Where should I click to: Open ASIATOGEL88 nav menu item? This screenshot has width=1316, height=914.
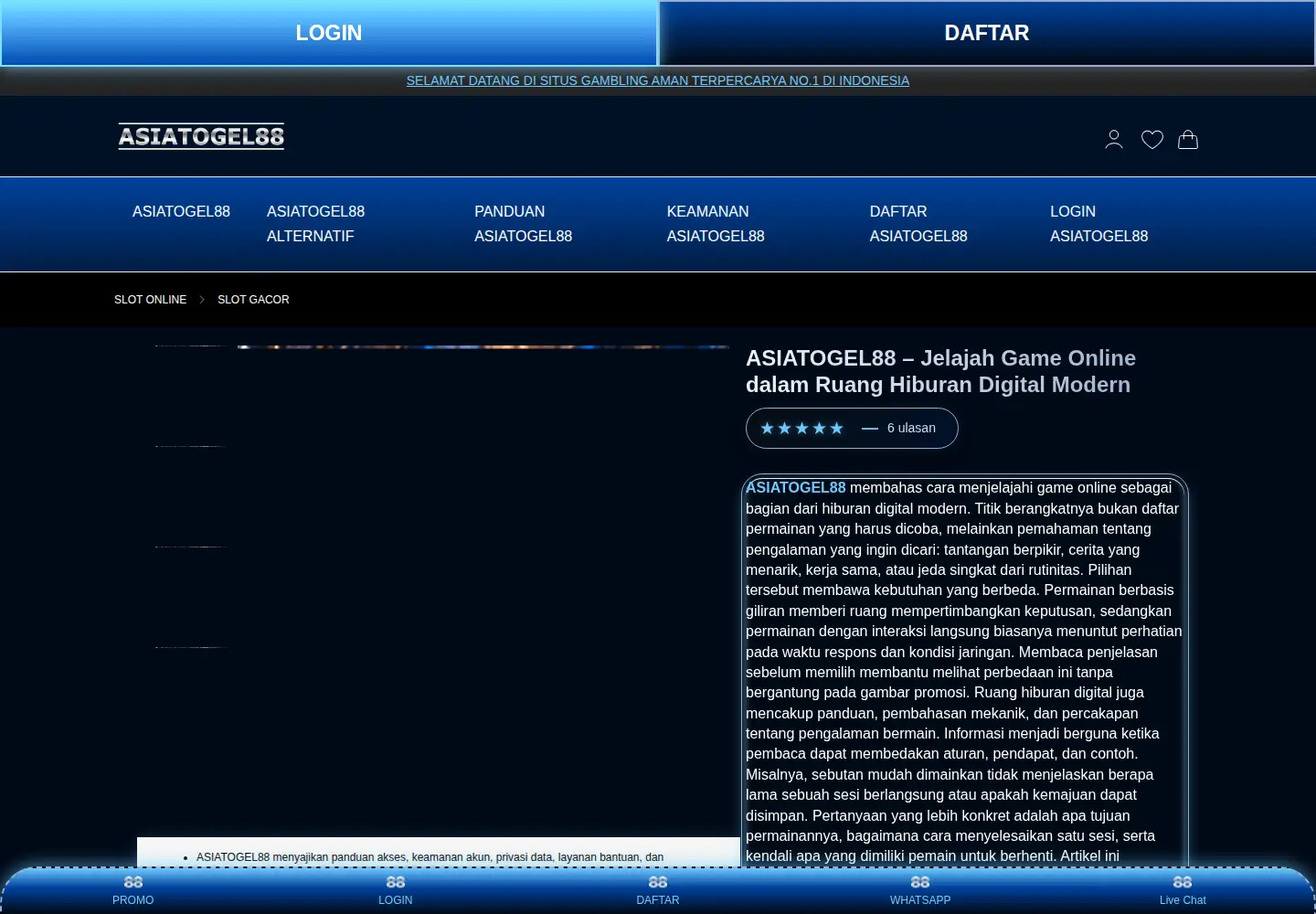181,211
